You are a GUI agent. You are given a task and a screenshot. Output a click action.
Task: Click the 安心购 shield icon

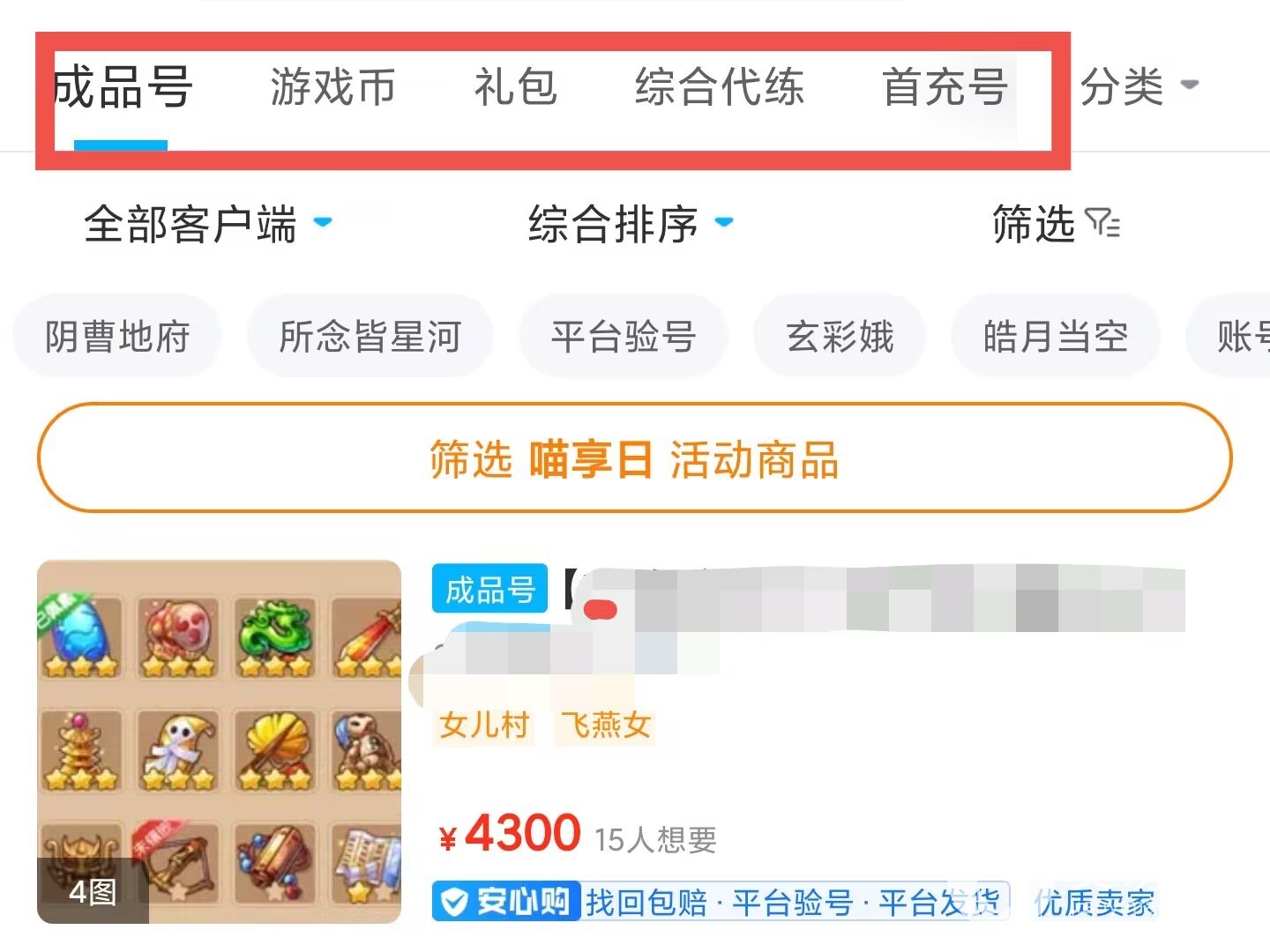pyautogui.click(x=454, y=902)
